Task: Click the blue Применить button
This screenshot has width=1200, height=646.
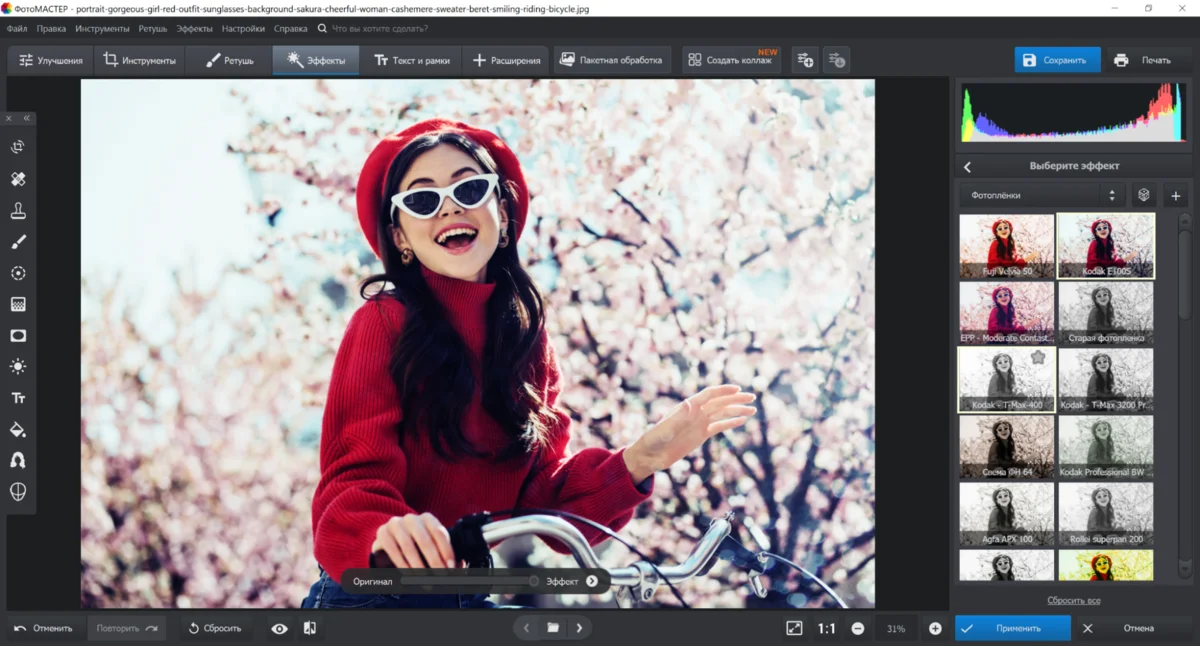Action: point(1012,628)
